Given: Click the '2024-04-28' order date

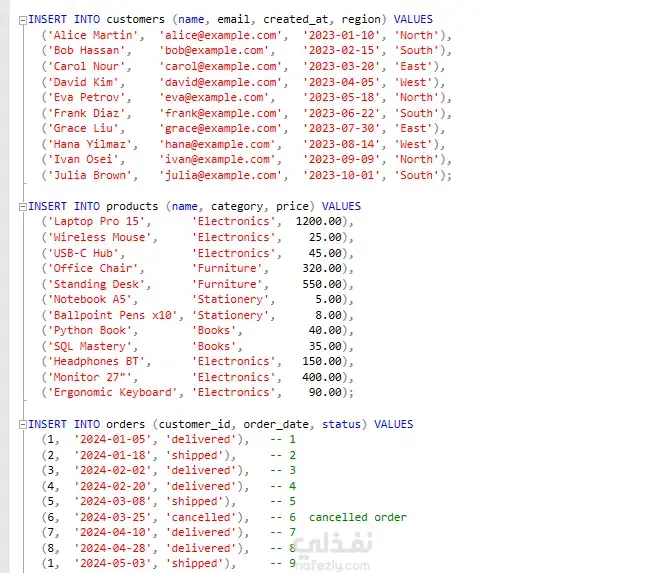Looking at the screenshot, I should 112,548.
